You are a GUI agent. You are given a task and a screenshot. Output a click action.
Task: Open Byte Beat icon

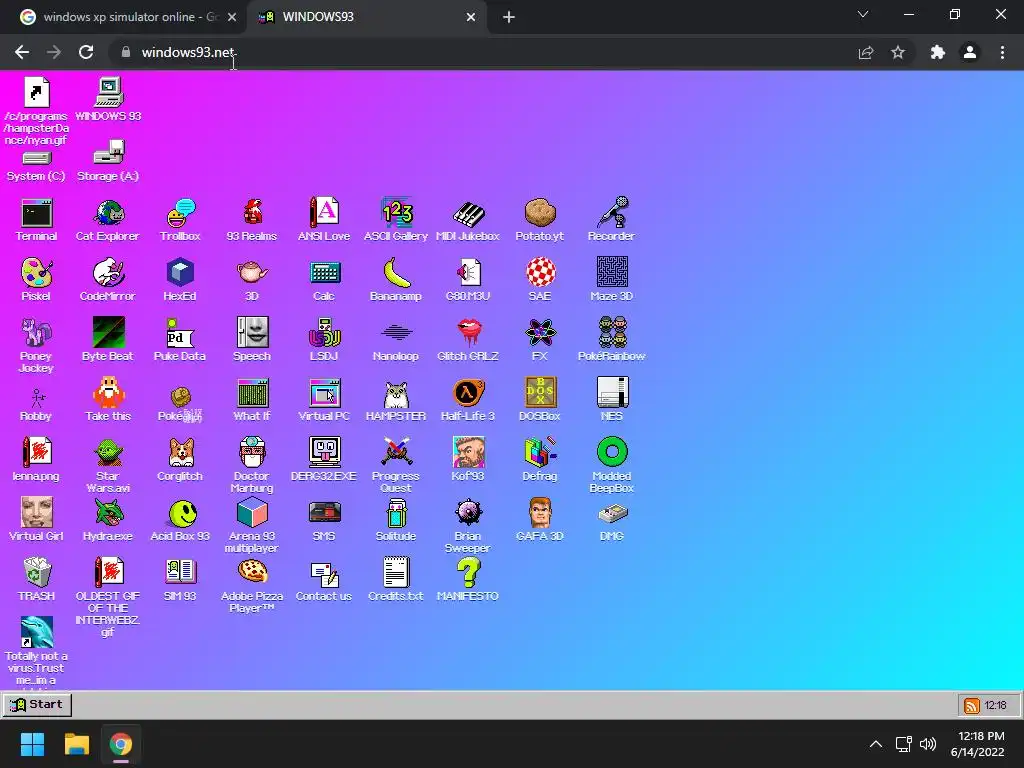pyautogui.click(x=108, y=340)
